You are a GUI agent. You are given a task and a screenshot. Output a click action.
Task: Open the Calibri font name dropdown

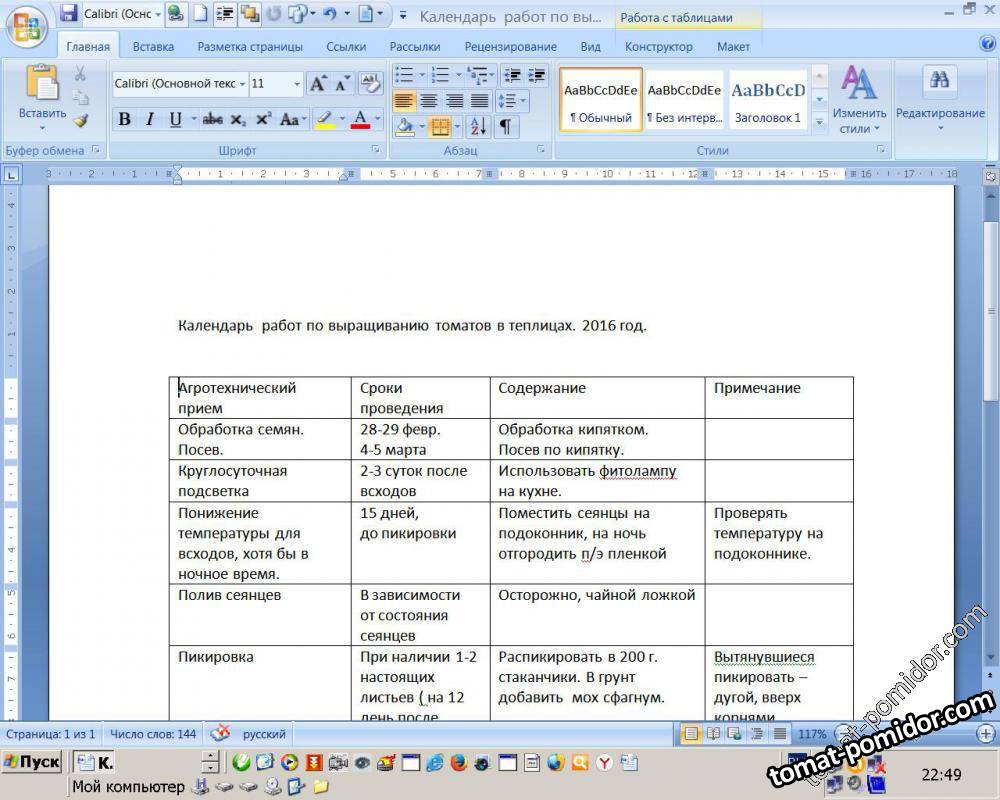pos(243,84)
